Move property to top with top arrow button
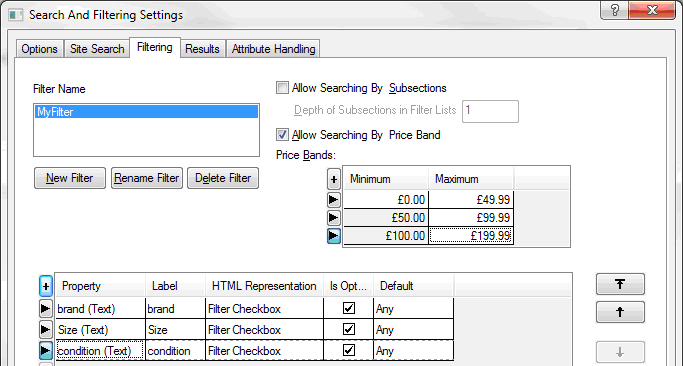The height and width of the screenshot is (366, 683). point(620,284)
